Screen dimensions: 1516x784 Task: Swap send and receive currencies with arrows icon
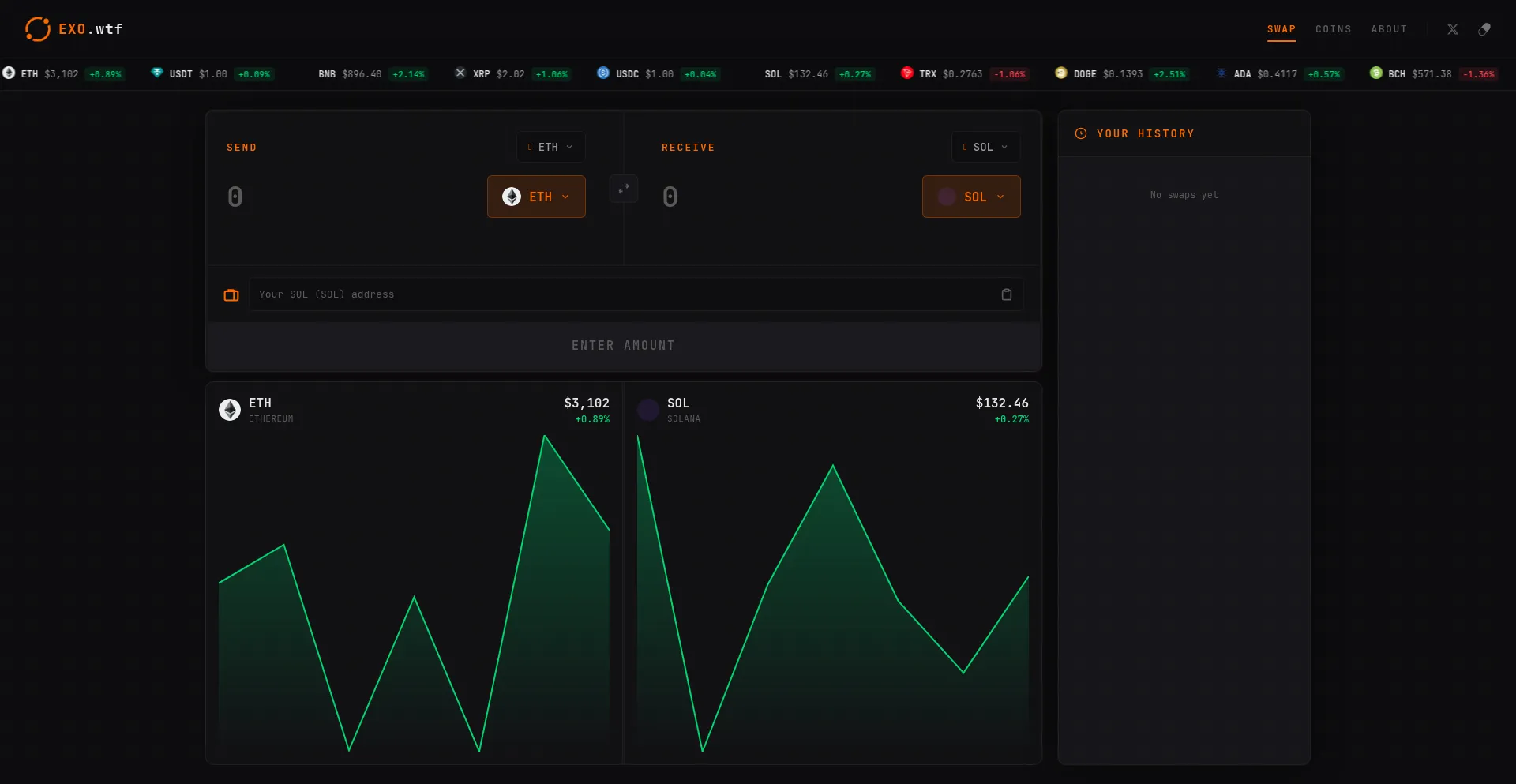623,189
